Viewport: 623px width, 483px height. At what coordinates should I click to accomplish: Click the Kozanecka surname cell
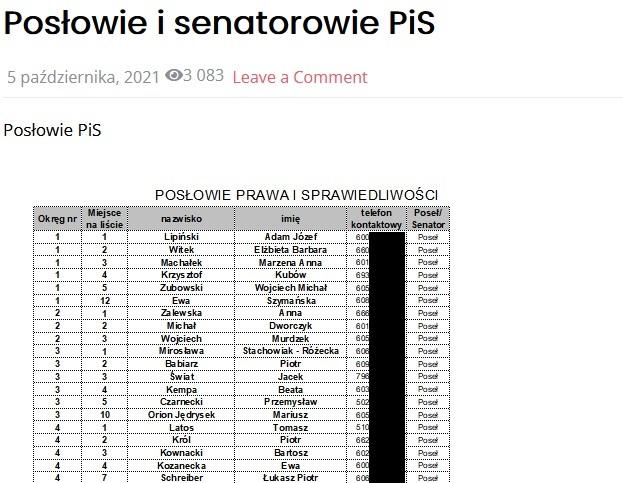click(x=181, y=466)
